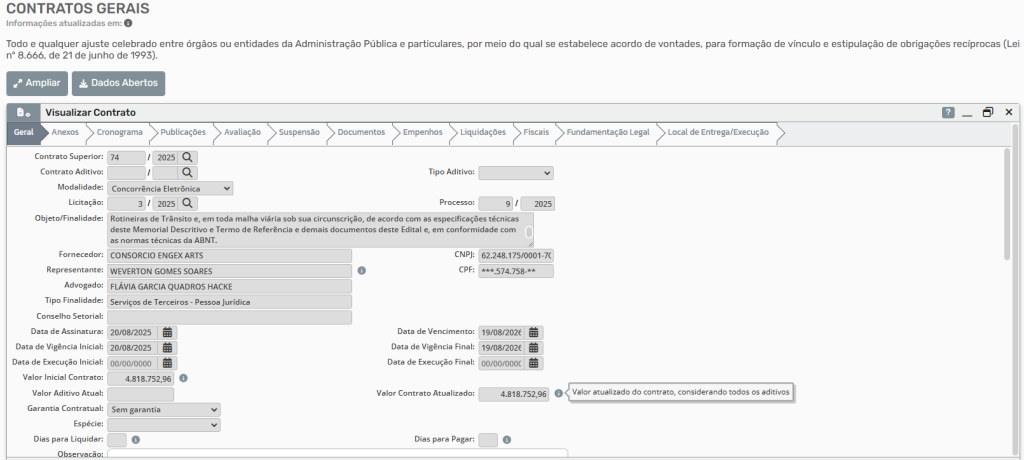
Task: Select the Geral tab
Action: (x=24, y=132)
